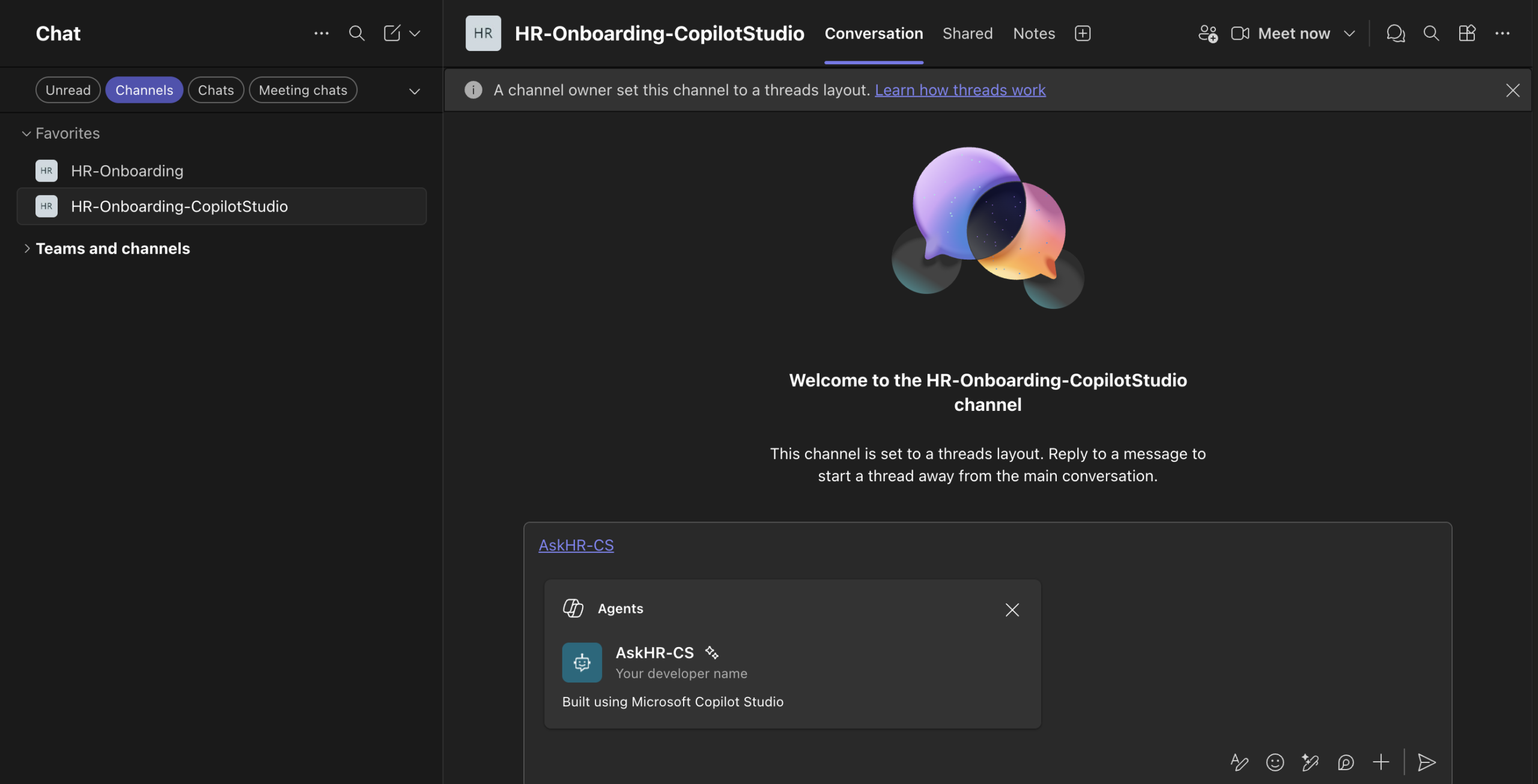This screenshot has width=1538, height=784.
Task: Open the AskHR-CS thread link
Action: (576, 544)
